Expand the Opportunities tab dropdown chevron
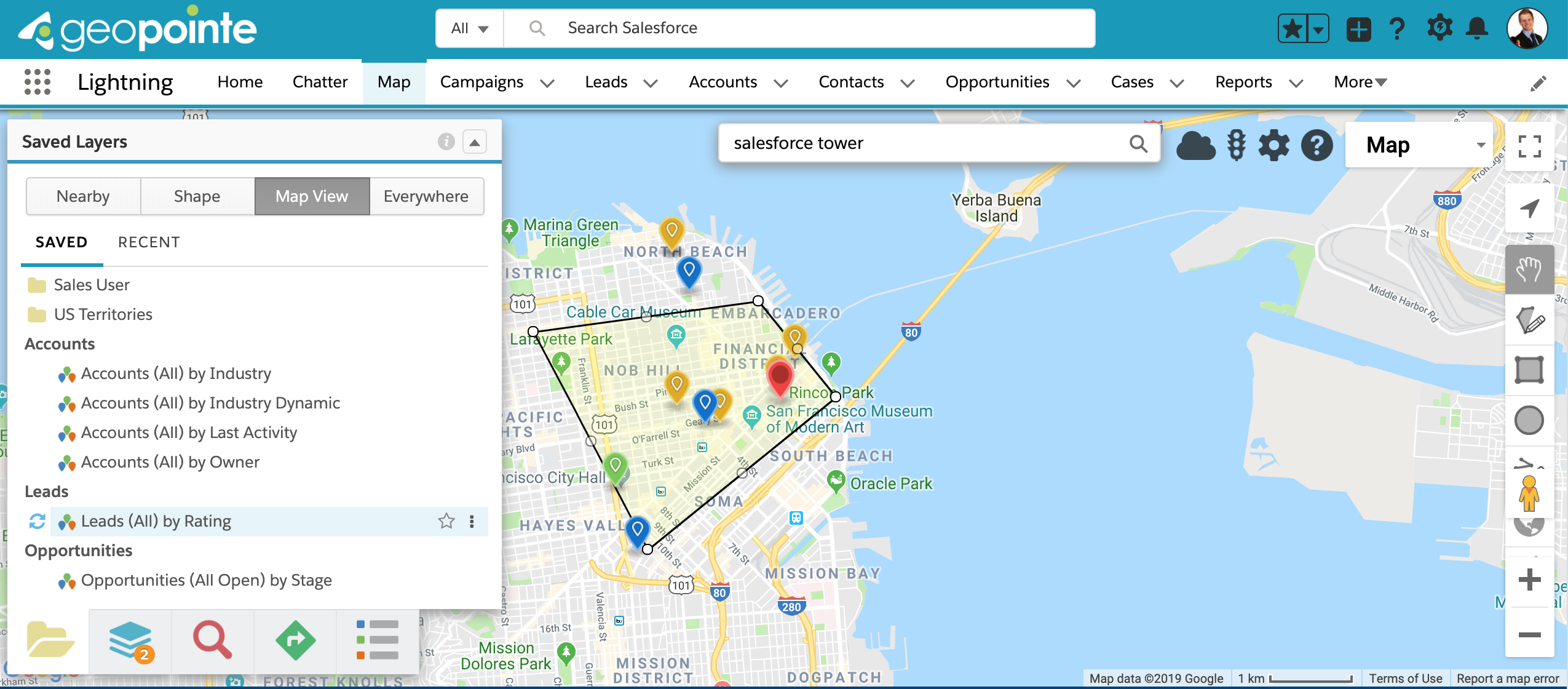The height and width of the screenshot is (689, 1568). pos(1073,83)
